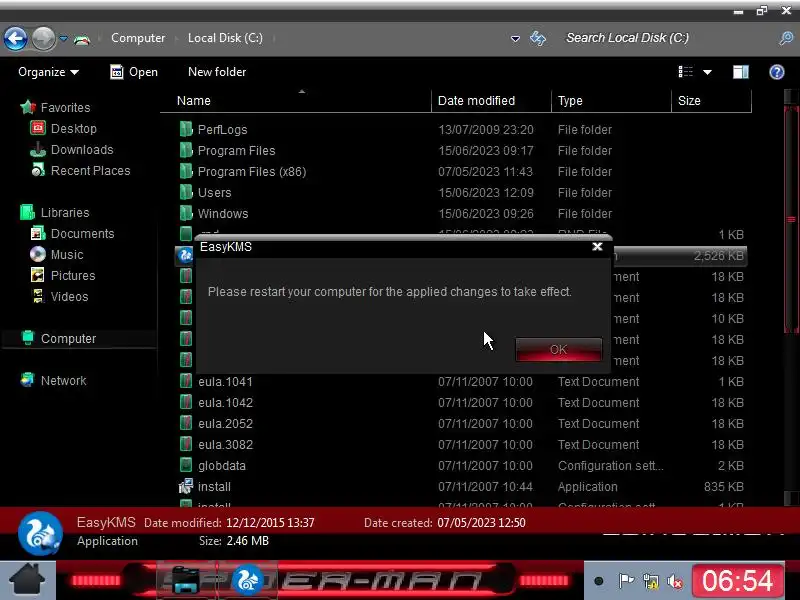Open the Organize menu
800x600 pixels.
[x=48, y=72]
